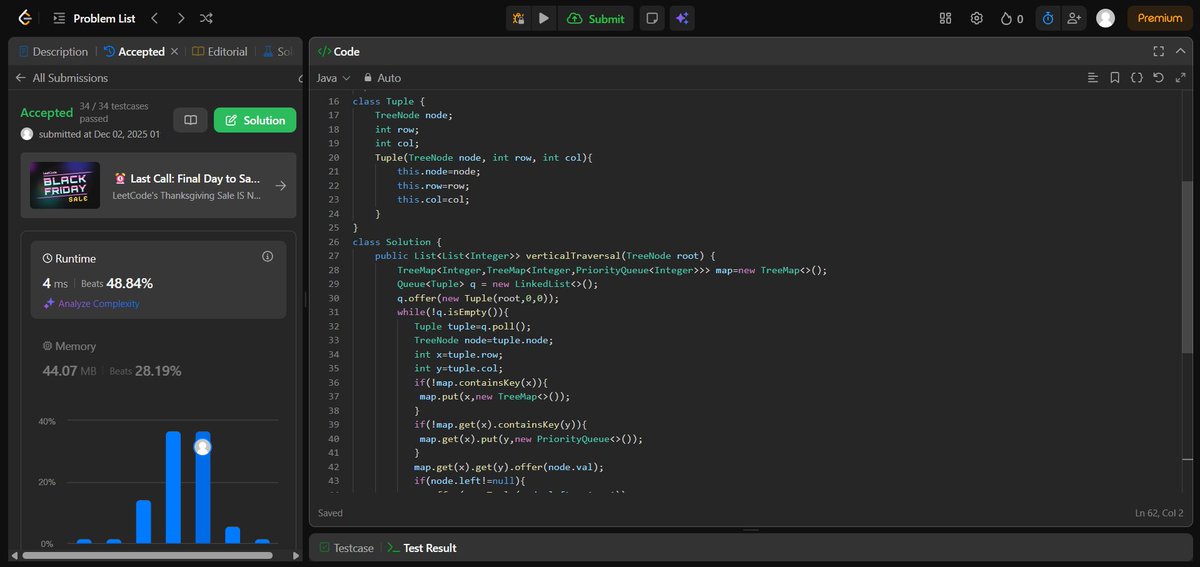Screen dimensions: 1200x567
Task: Click the format code lines icon
Action: (1092, 77)
